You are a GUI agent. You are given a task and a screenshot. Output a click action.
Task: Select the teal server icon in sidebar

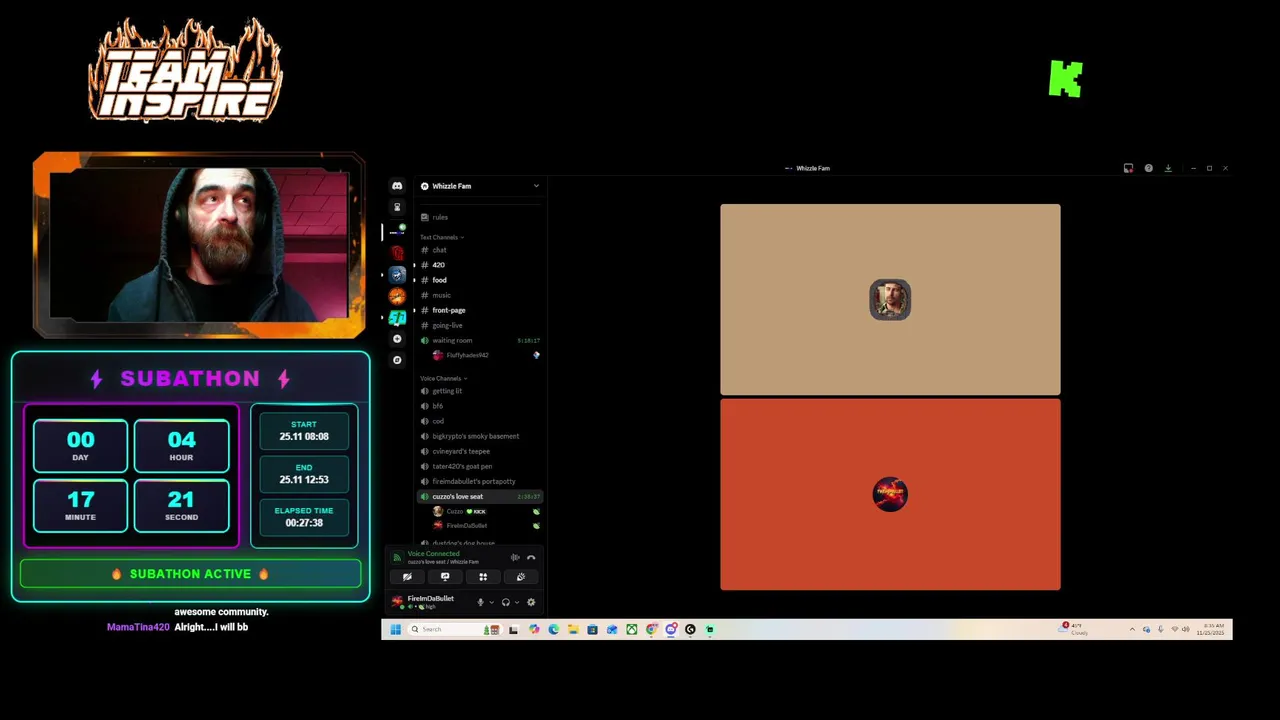[x=397, y=318]
